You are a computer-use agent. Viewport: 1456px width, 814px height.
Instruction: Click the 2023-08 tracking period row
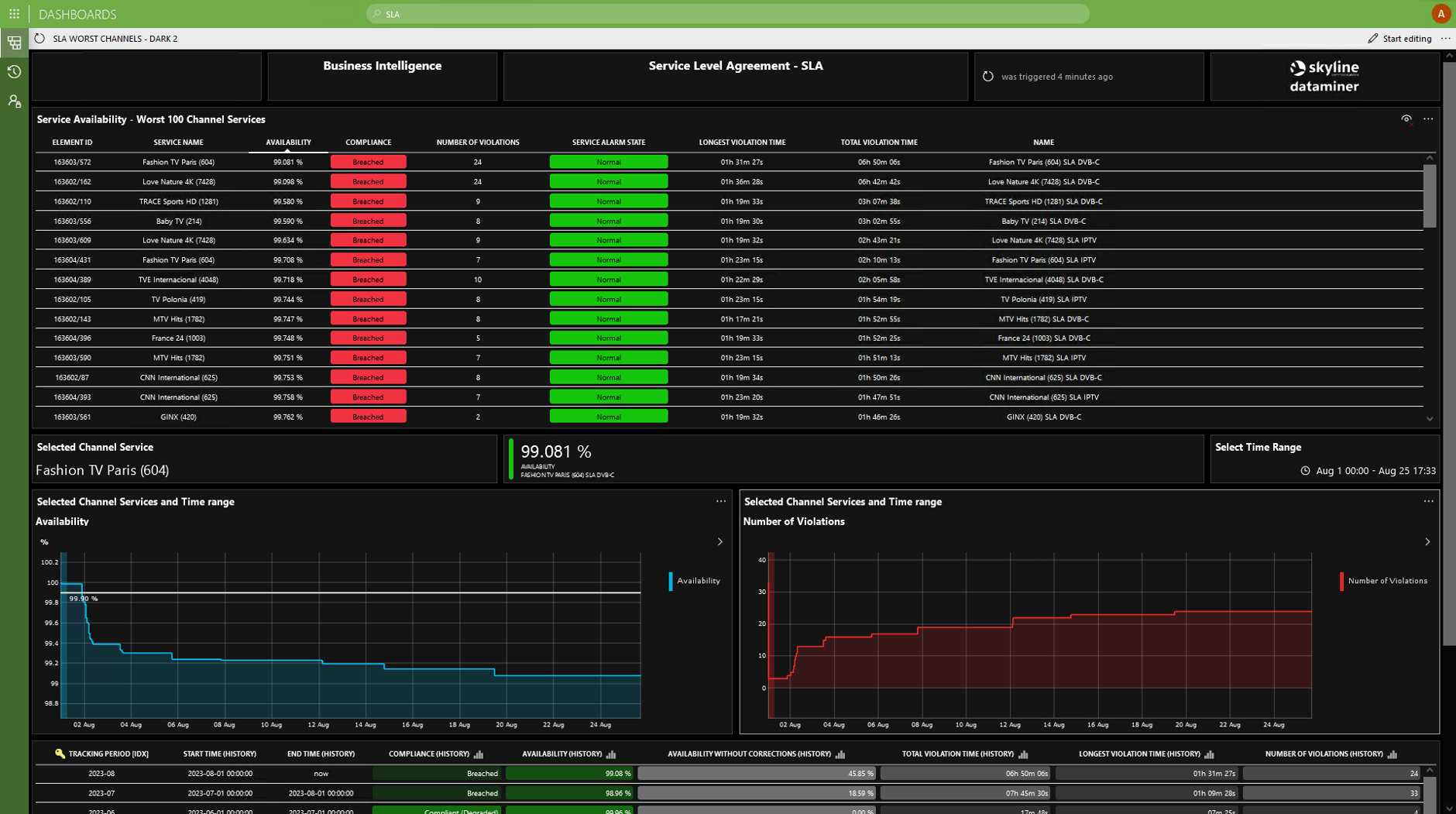tap(729, 774)
